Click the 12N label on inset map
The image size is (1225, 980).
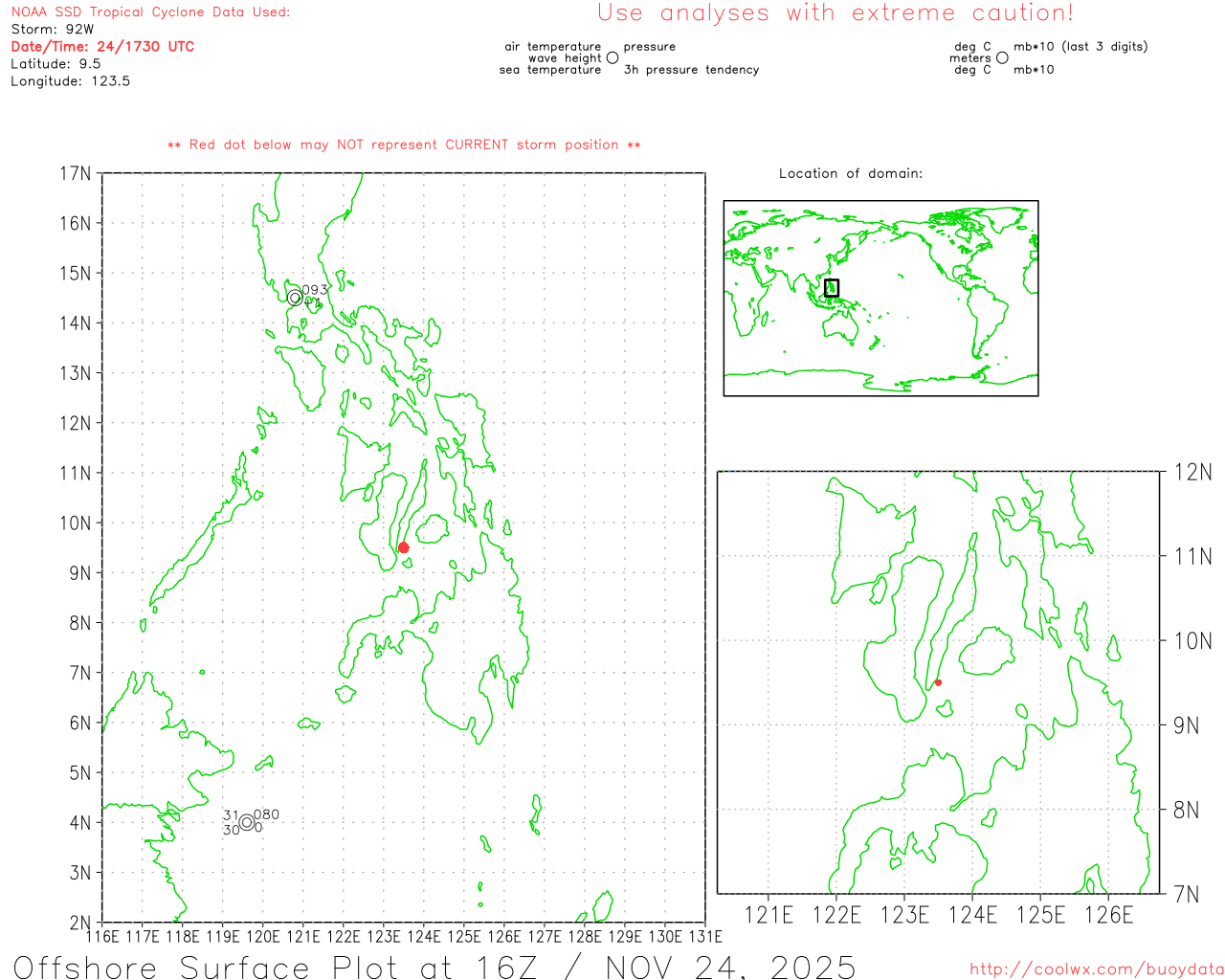click(1192, 472)
